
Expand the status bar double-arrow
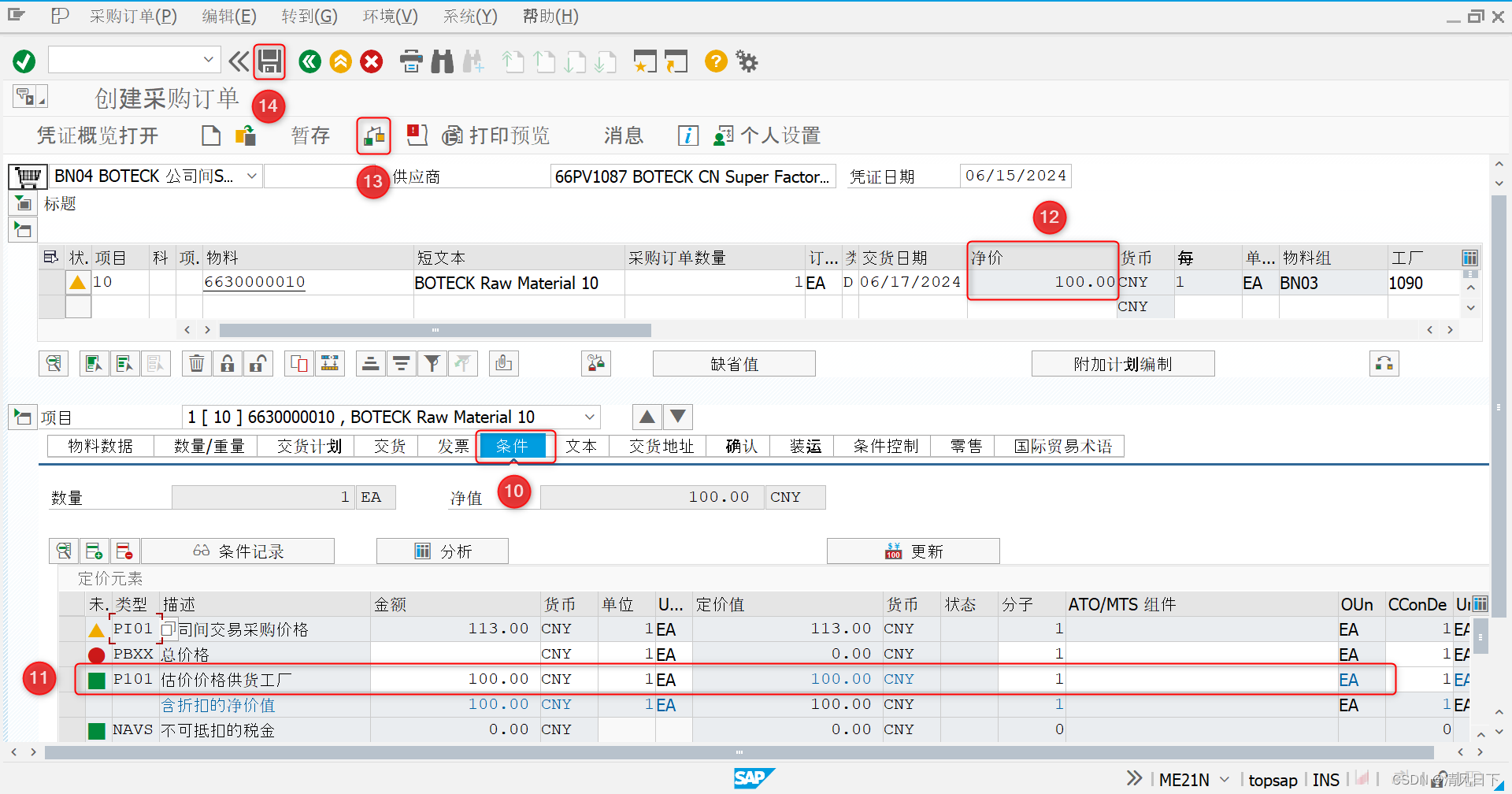tap(1134, 778)
